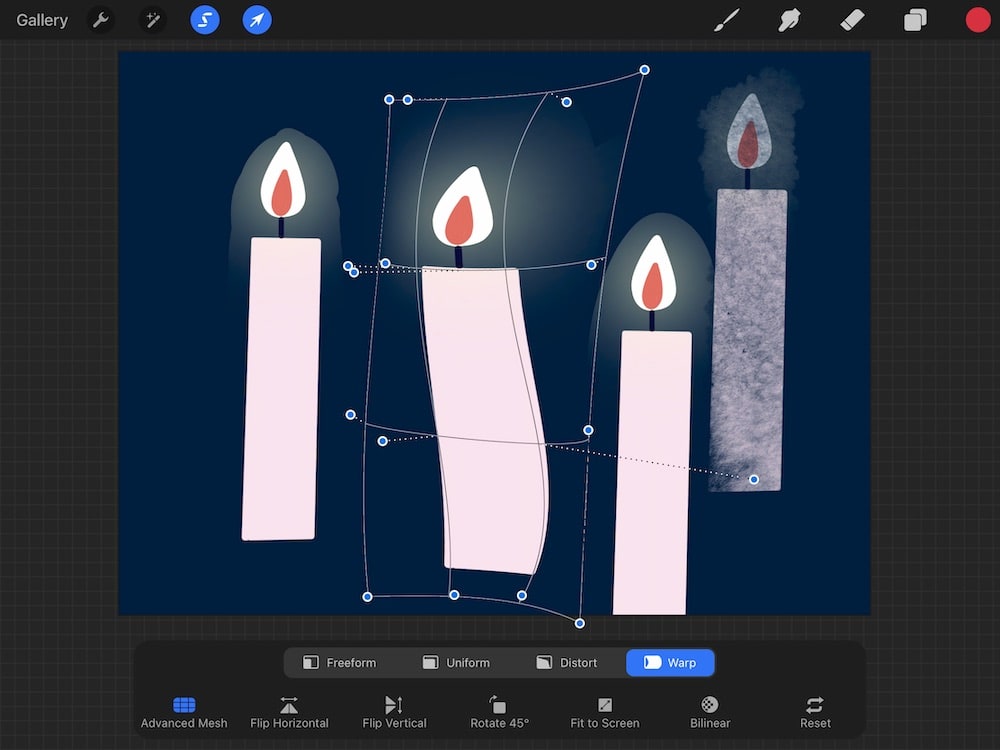Expand the Rotate 45° control
The height and width of the screenshot is (750, 1000).
(x=498, y=710)
